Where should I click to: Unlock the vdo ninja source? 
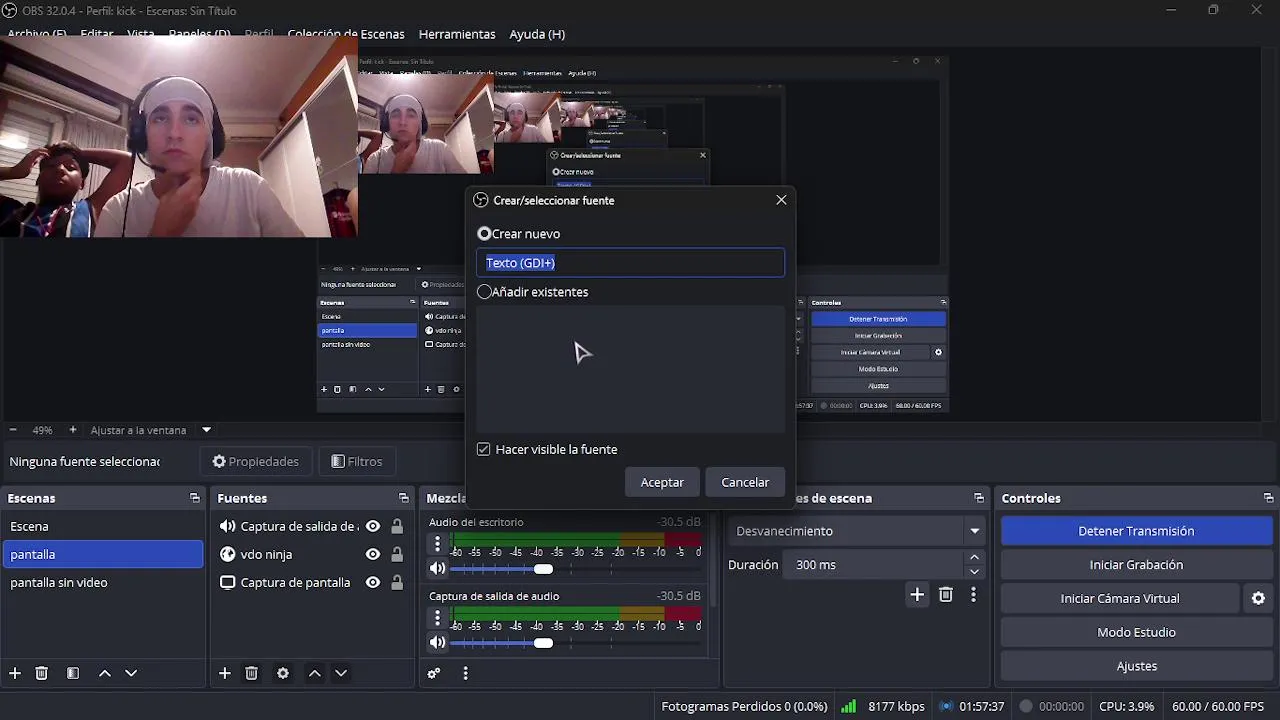(397, 554)
